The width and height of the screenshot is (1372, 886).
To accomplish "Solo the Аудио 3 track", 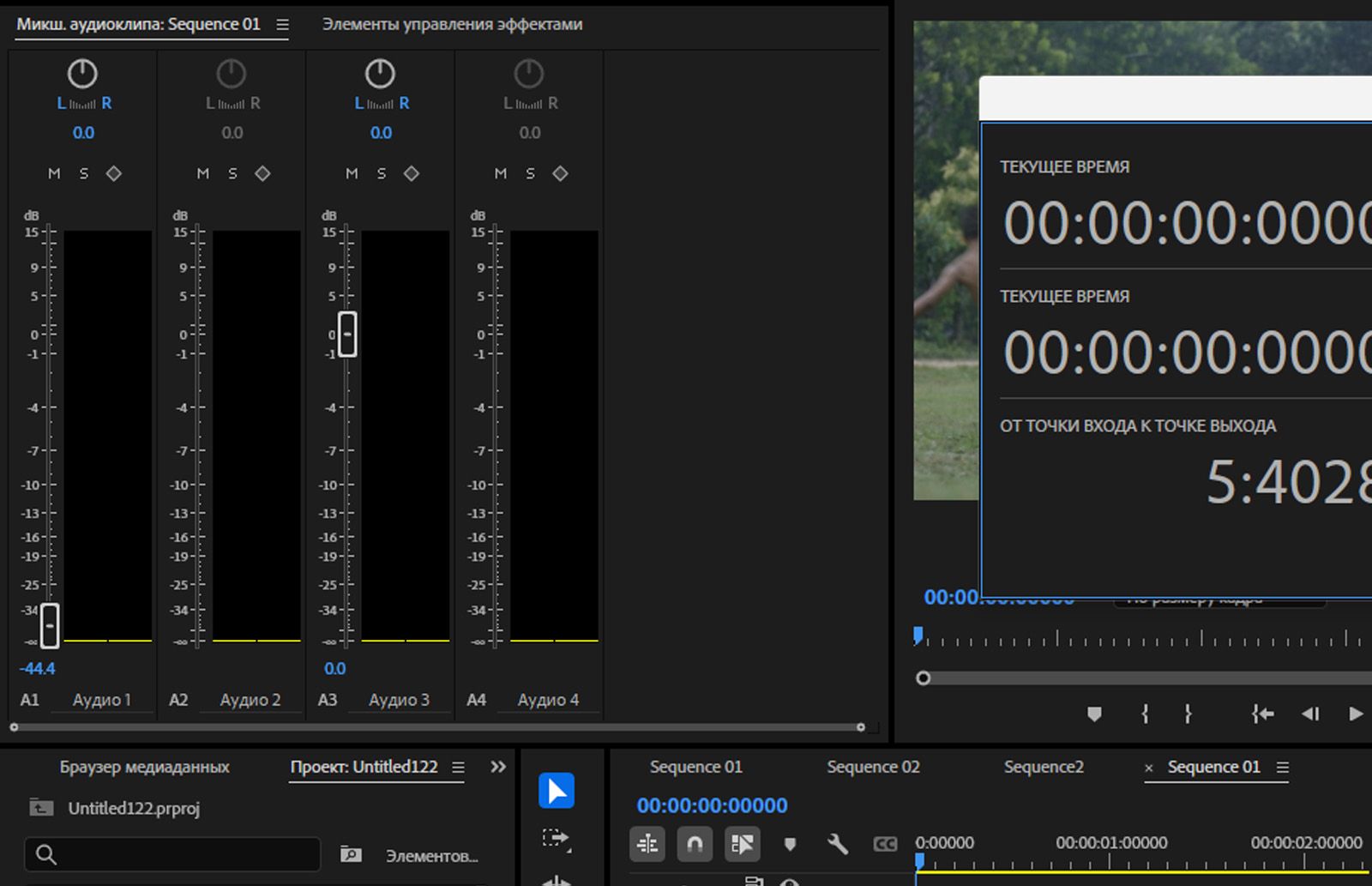I will (x=382, y=173).
